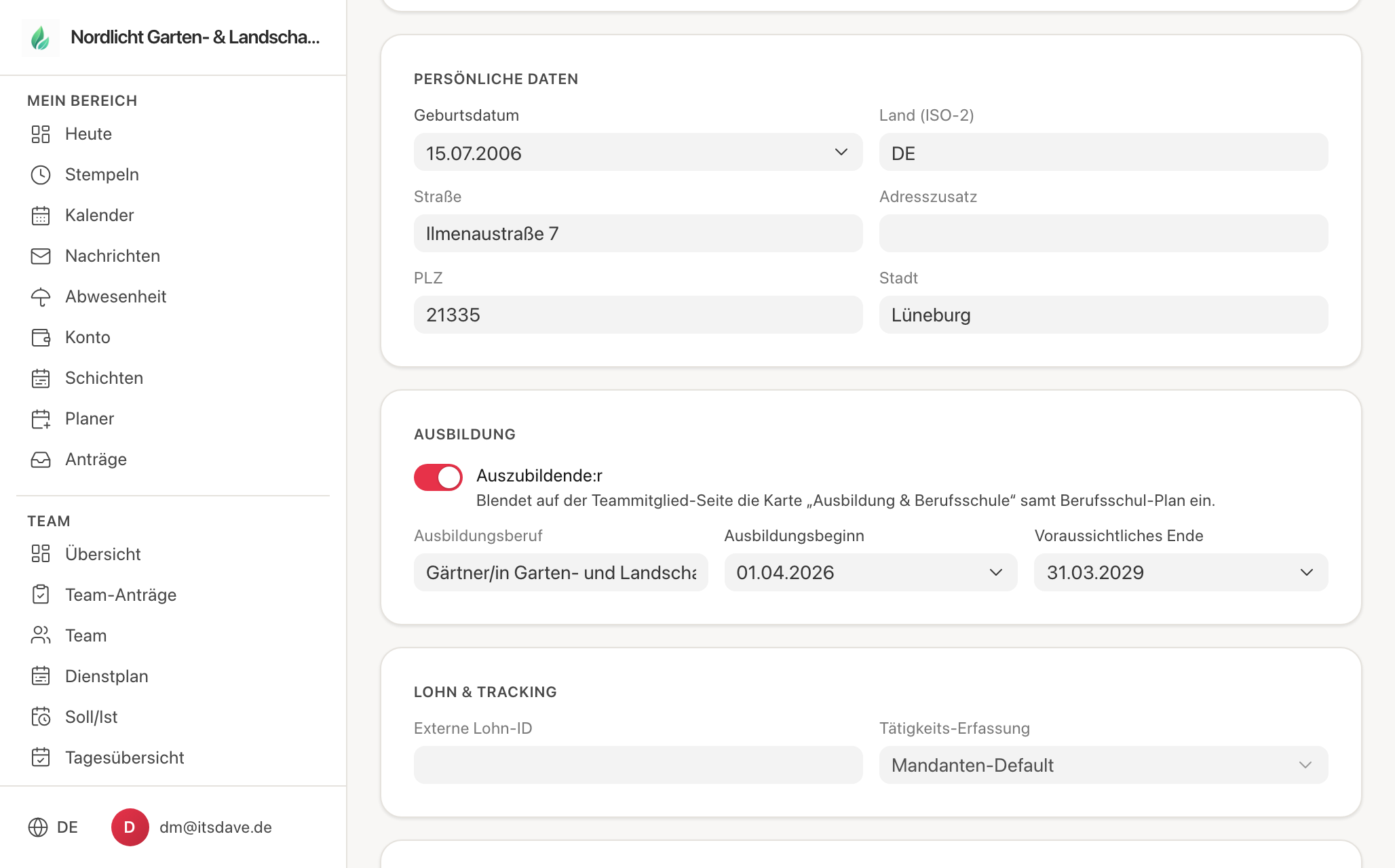This screenshot has width=1395, height=868.
Task: Click the DE language switcher label
Action: (x=67, y=827)
